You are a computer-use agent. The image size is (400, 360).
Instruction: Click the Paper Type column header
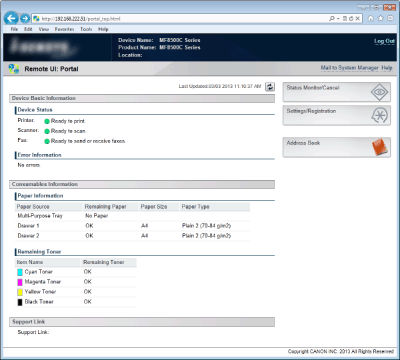click(195, 207)
